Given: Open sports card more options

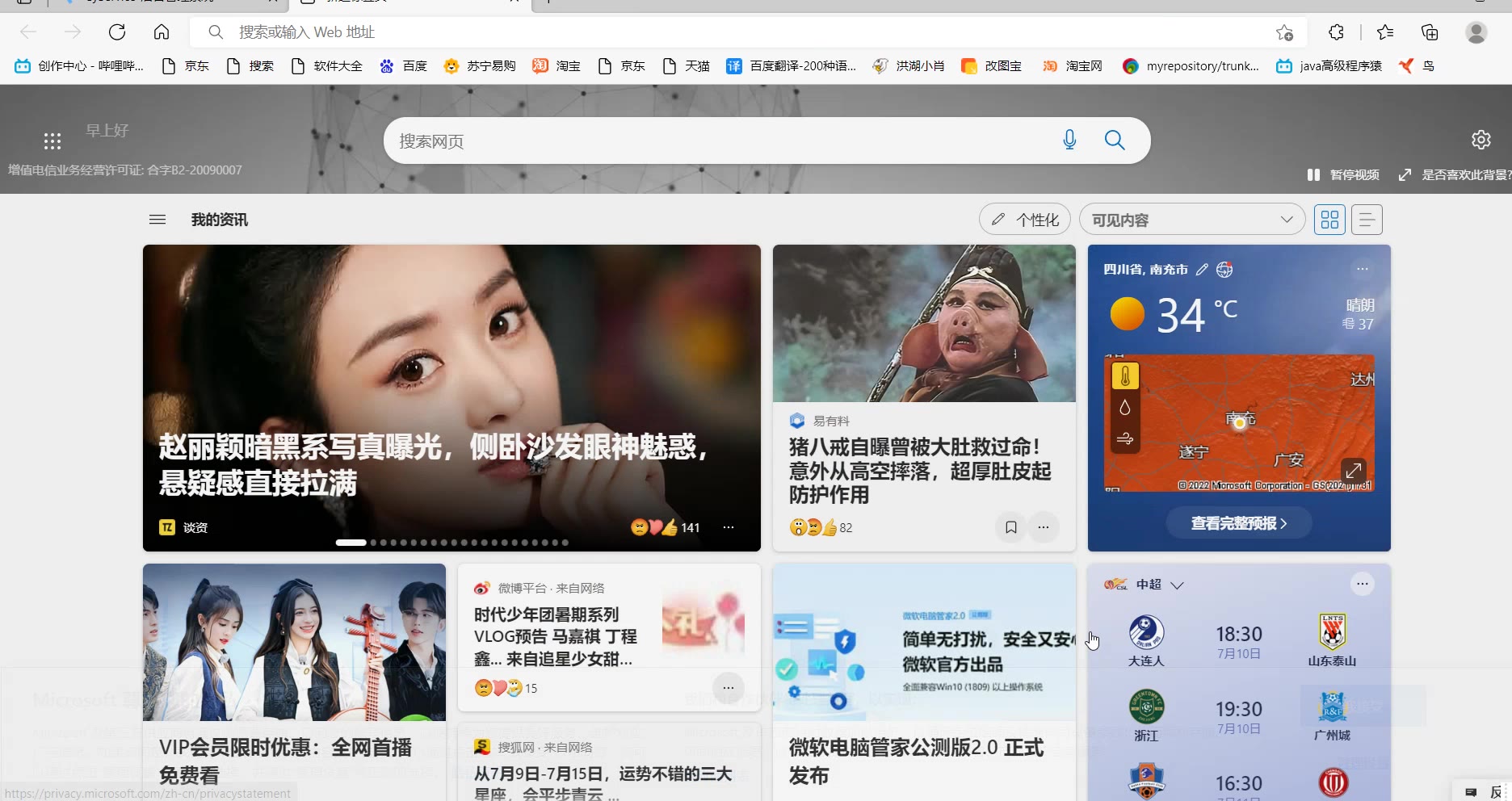Looking at the screenshot, I should click(1363, 584).
